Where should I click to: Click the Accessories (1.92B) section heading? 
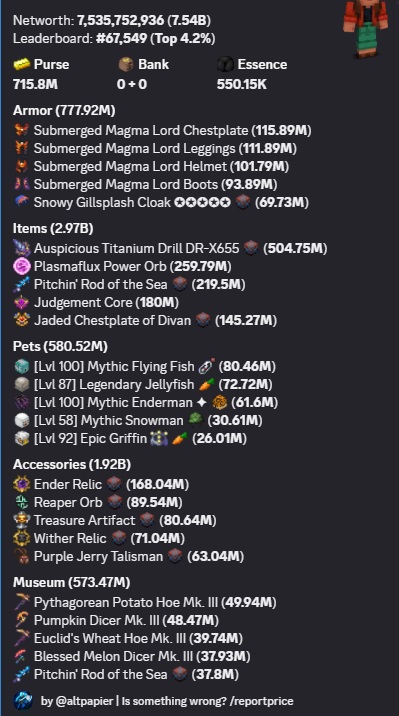click(x=72, y=464)
